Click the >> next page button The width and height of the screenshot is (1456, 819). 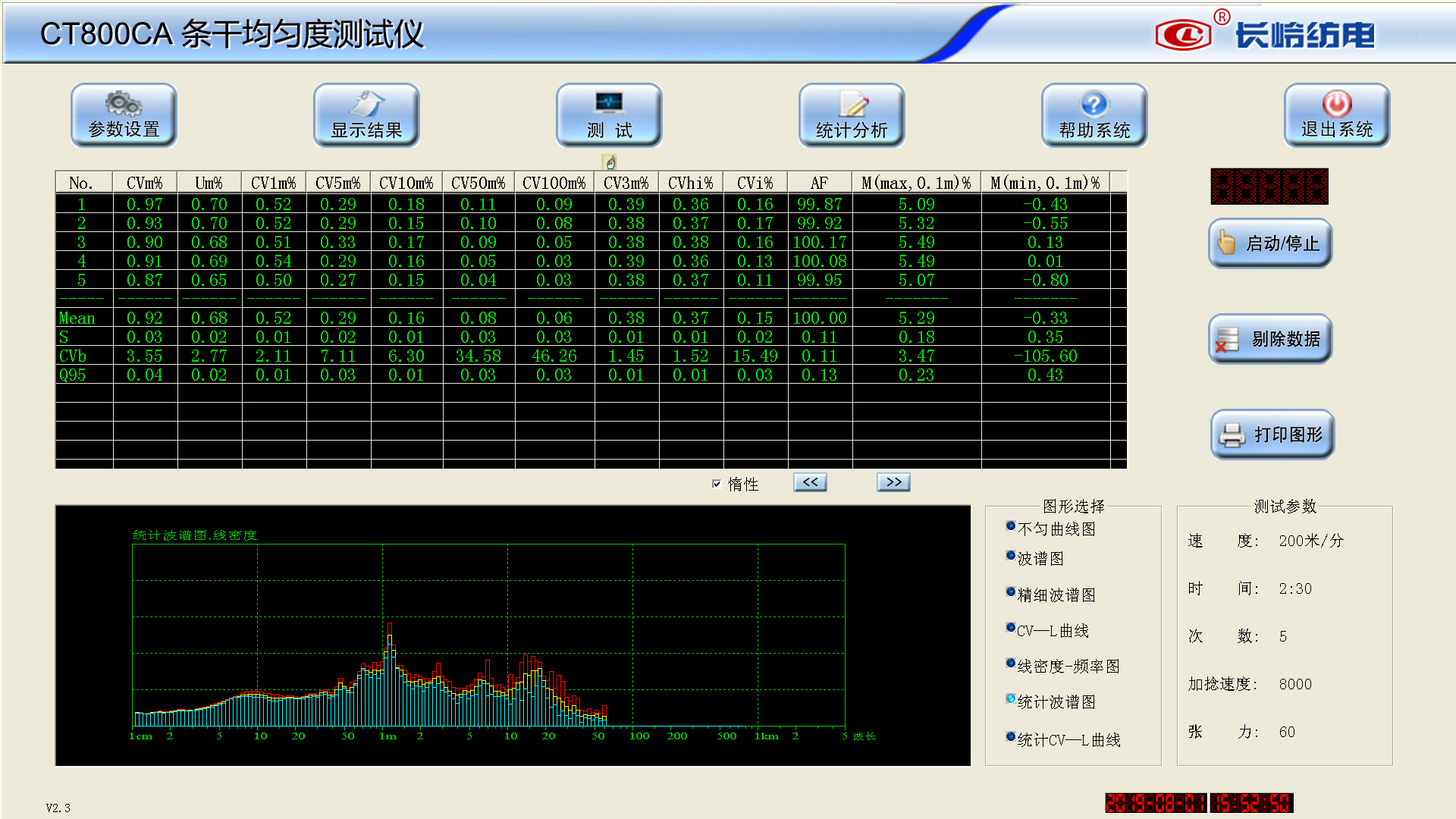tap(893, 482)
